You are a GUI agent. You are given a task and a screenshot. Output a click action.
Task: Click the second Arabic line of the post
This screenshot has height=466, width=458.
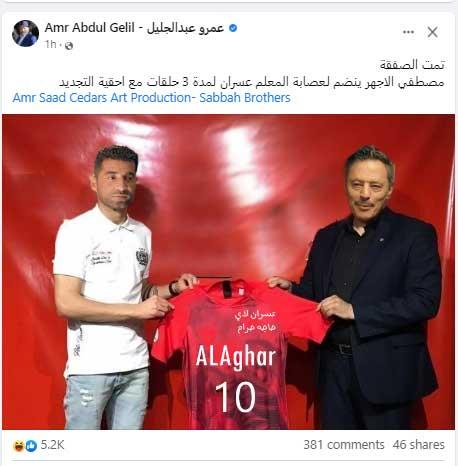[x=252, y=82]
